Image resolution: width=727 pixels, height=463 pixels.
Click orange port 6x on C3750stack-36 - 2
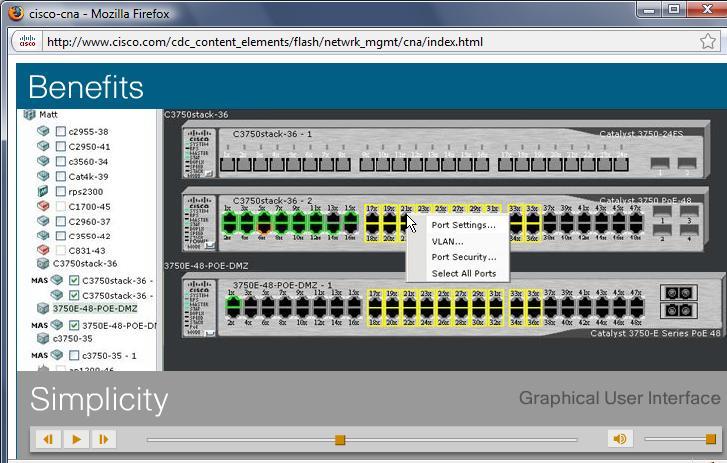pos(264,227)
